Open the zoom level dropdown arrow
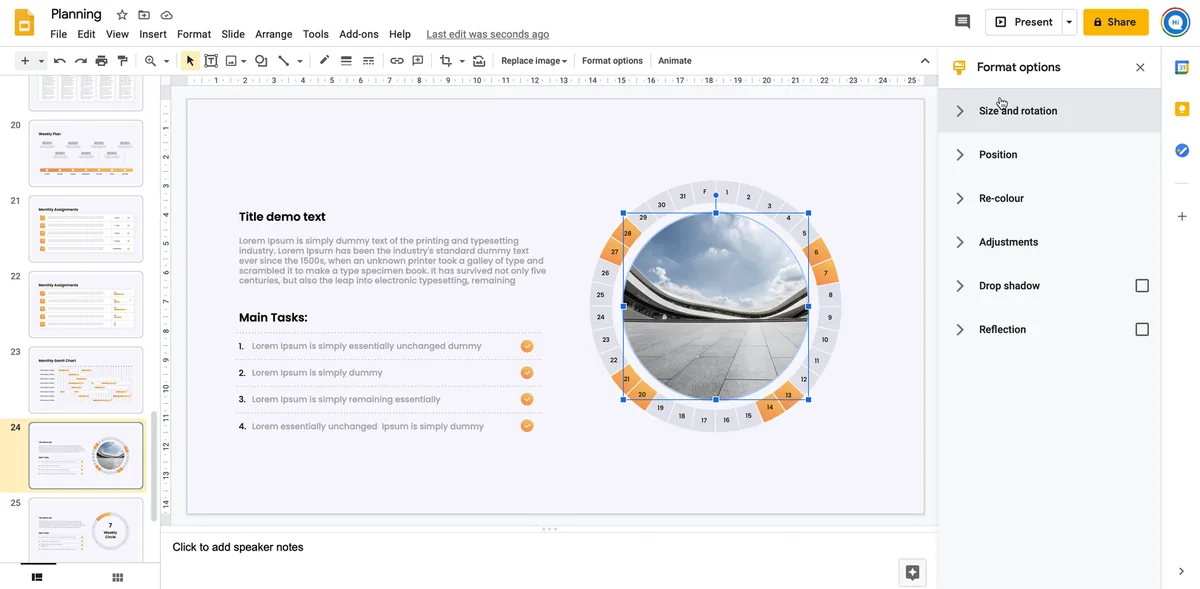 pos(166,61)
